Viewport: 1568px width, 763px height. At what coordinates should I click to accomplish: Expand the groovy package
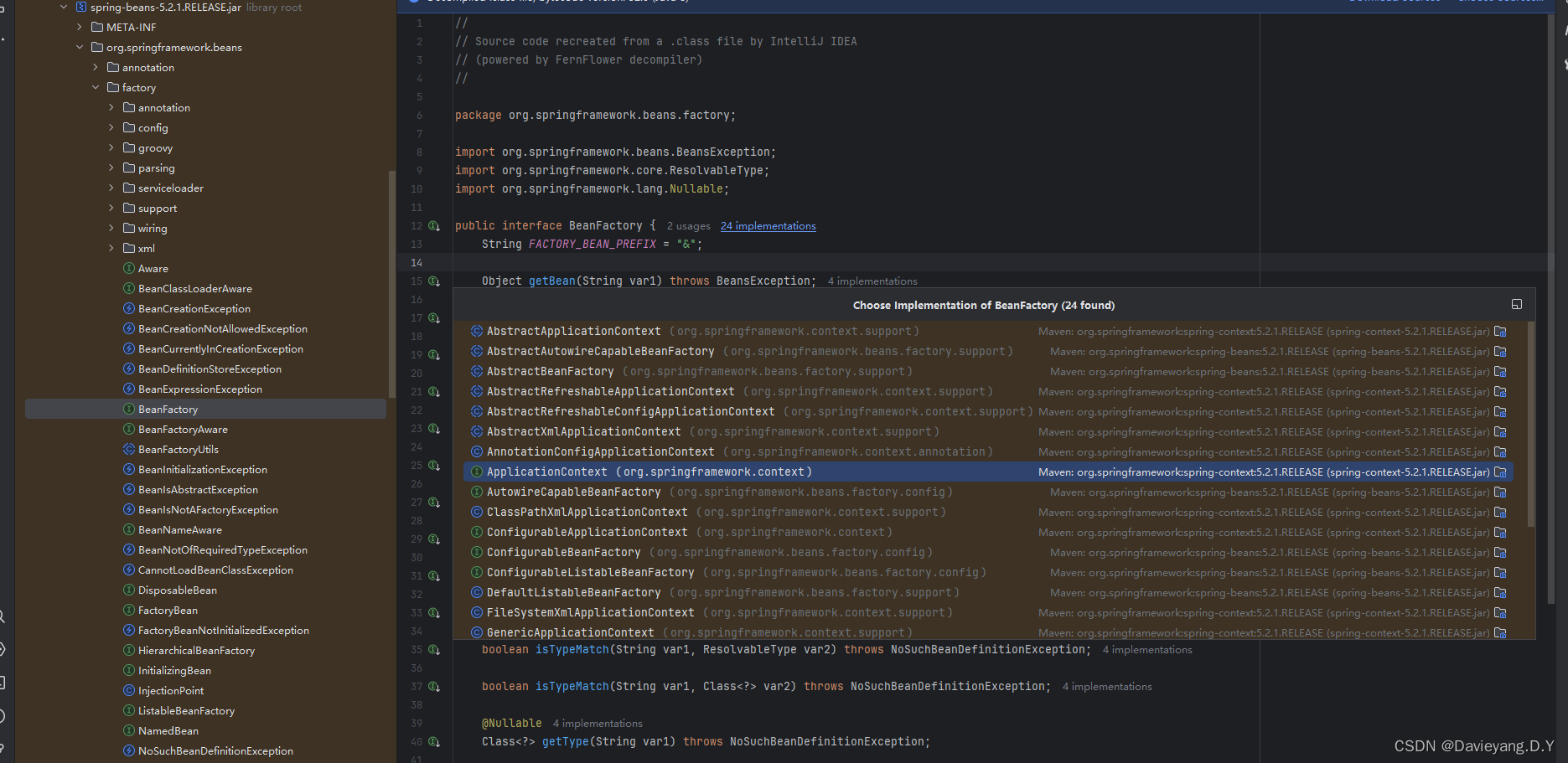point(111,147)
